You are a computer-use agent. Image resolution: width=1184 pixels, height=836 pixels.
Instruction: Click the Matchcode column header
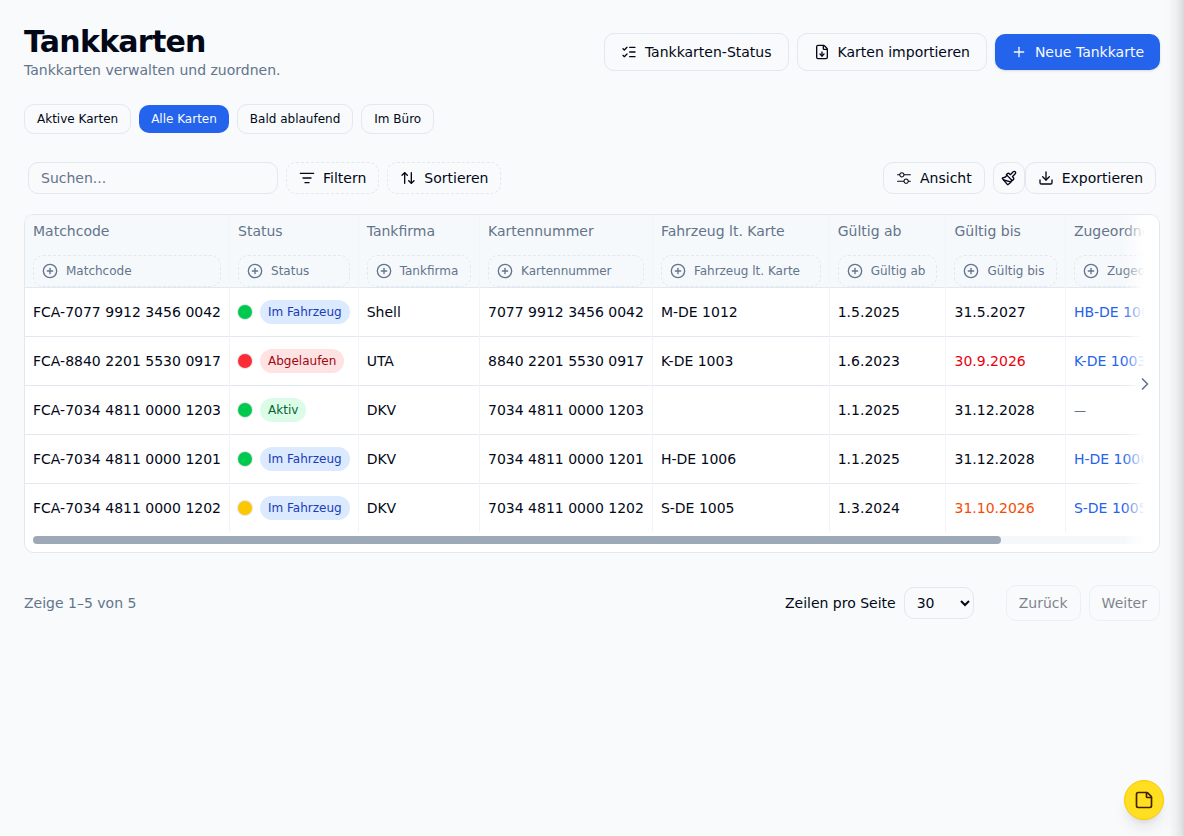71,231
